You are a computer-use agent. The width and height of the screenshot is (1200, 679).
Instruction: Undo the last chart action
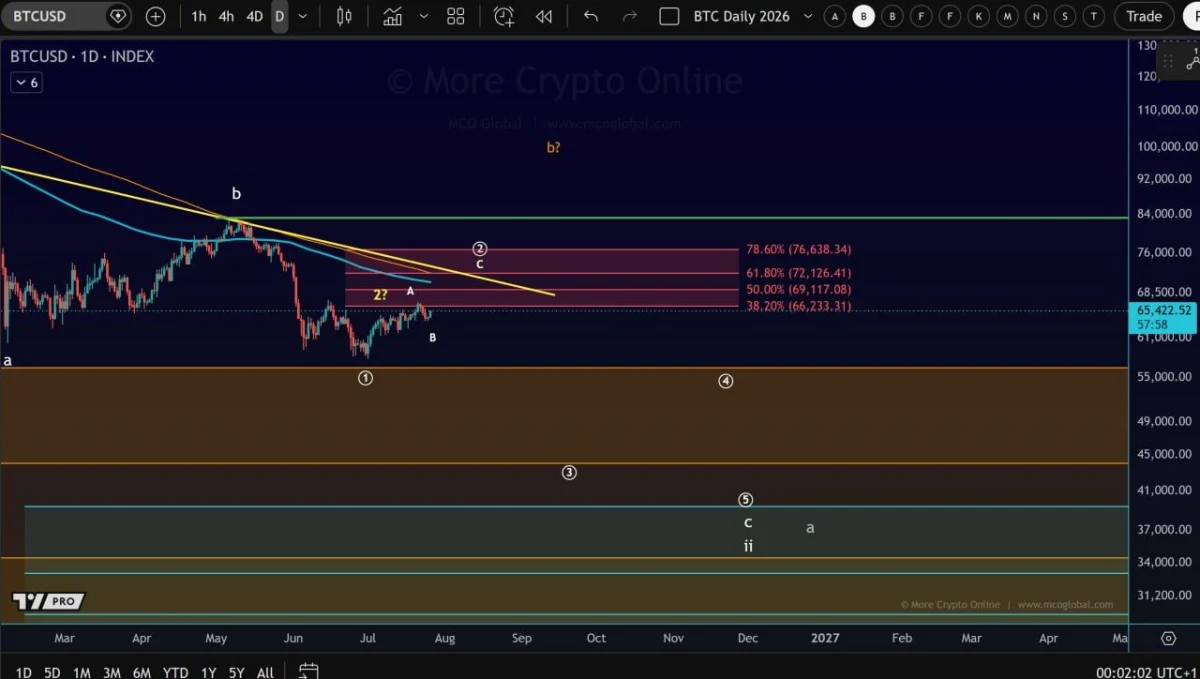pos(591,16)
